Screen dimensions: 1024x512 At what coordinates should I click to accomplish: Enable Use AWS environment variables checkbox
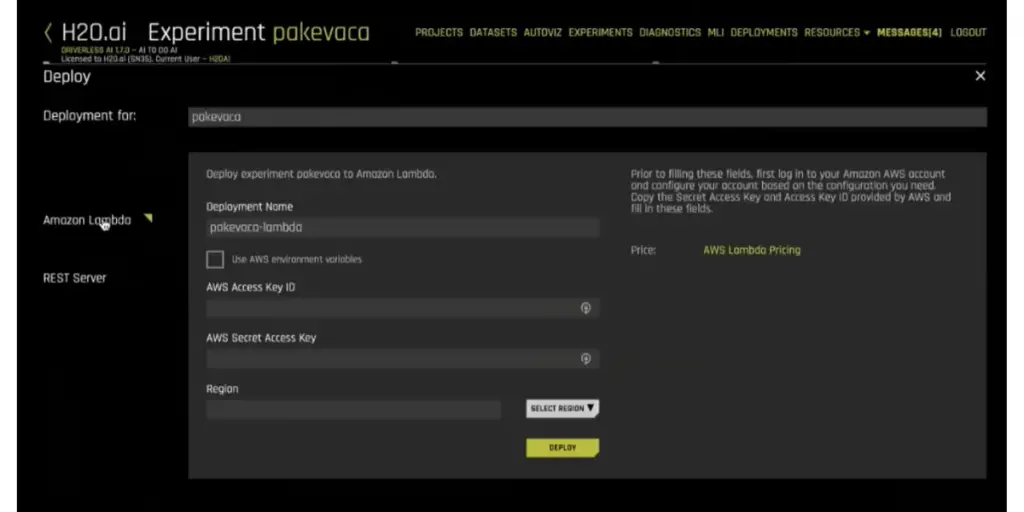click(215, 259)
